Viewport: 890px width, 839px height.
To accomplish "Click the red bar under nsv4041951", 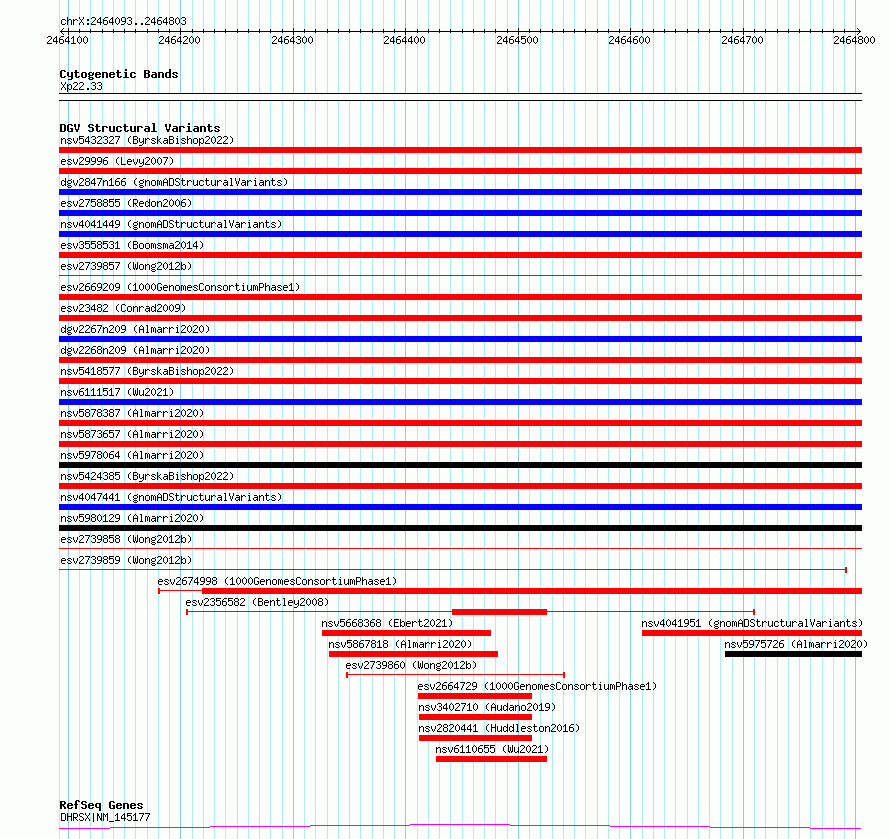I will tap(752, 633).
